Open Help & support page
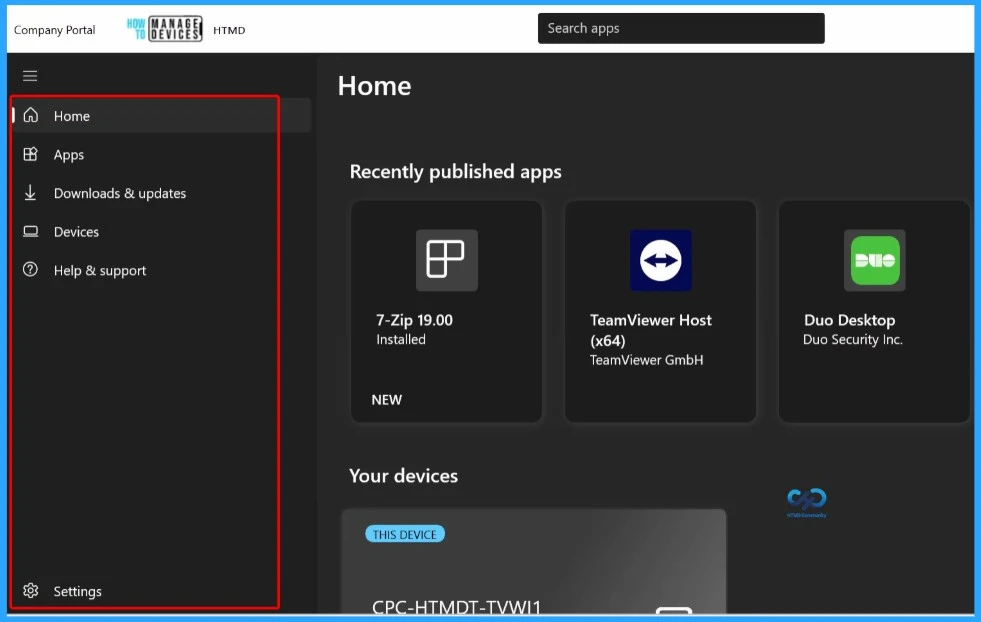This screenshot has height=622, width=981. point(161,270)
